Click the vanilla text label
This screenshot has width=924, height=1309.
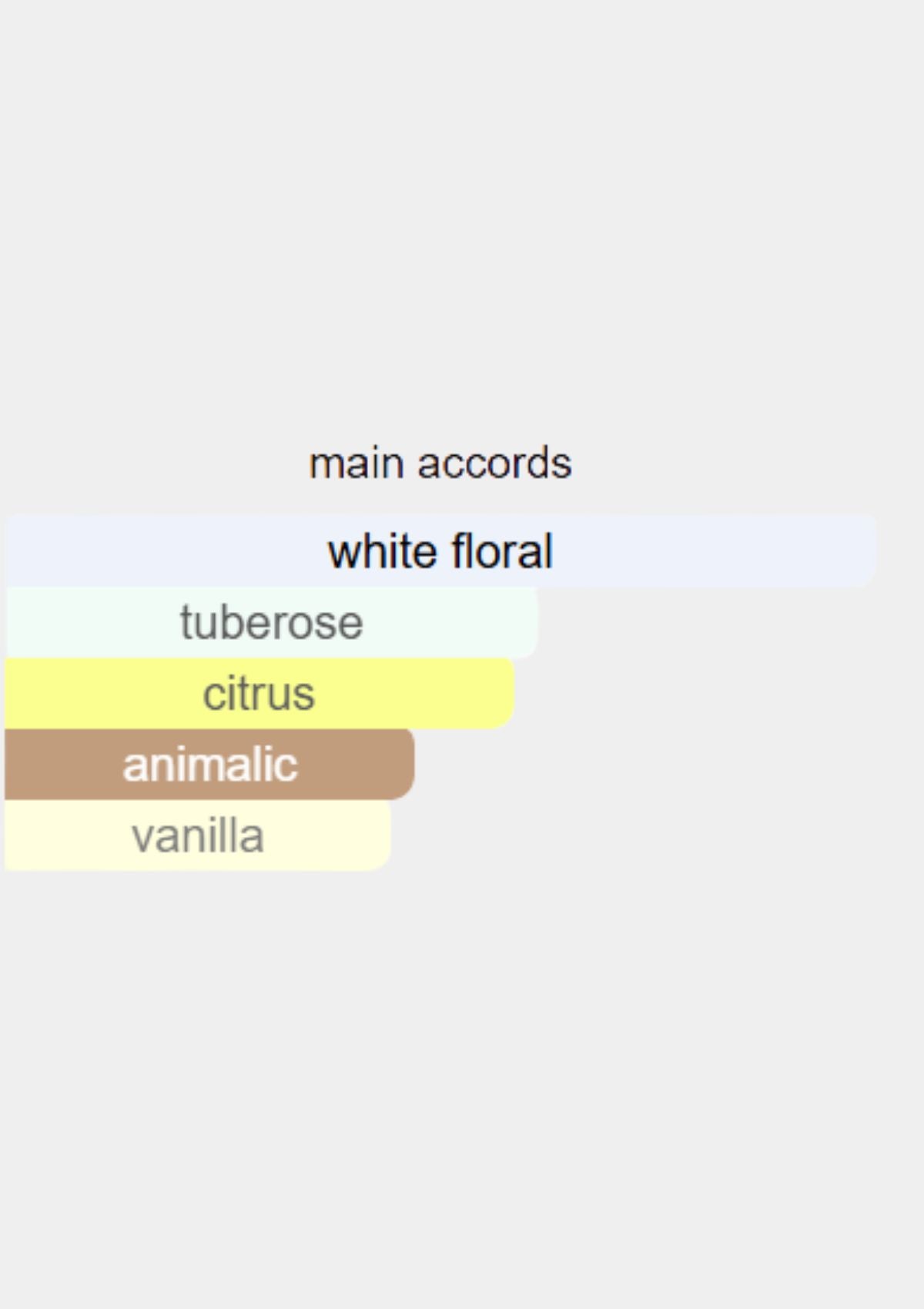pos(198,836)
